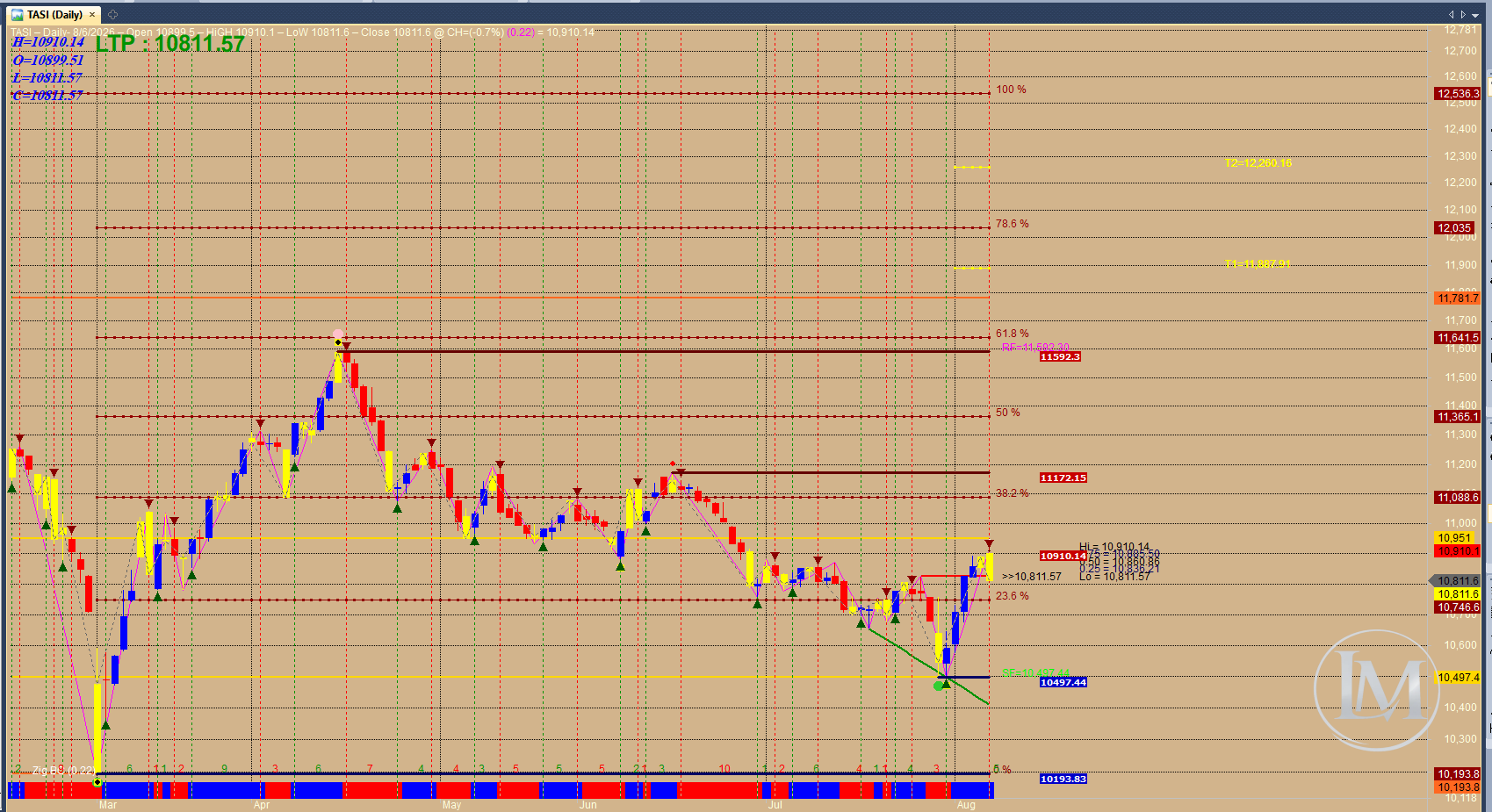Click the orange 11,781.7 price axis tag
The height and width of the screenshot is (812, 1492).
1458,298
